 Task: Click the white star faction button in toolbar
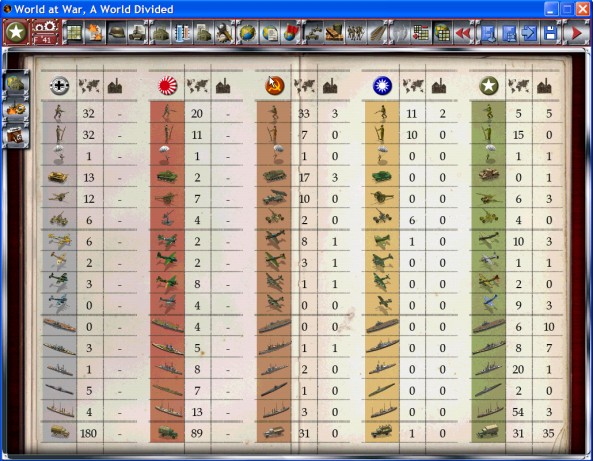[16, 33]
